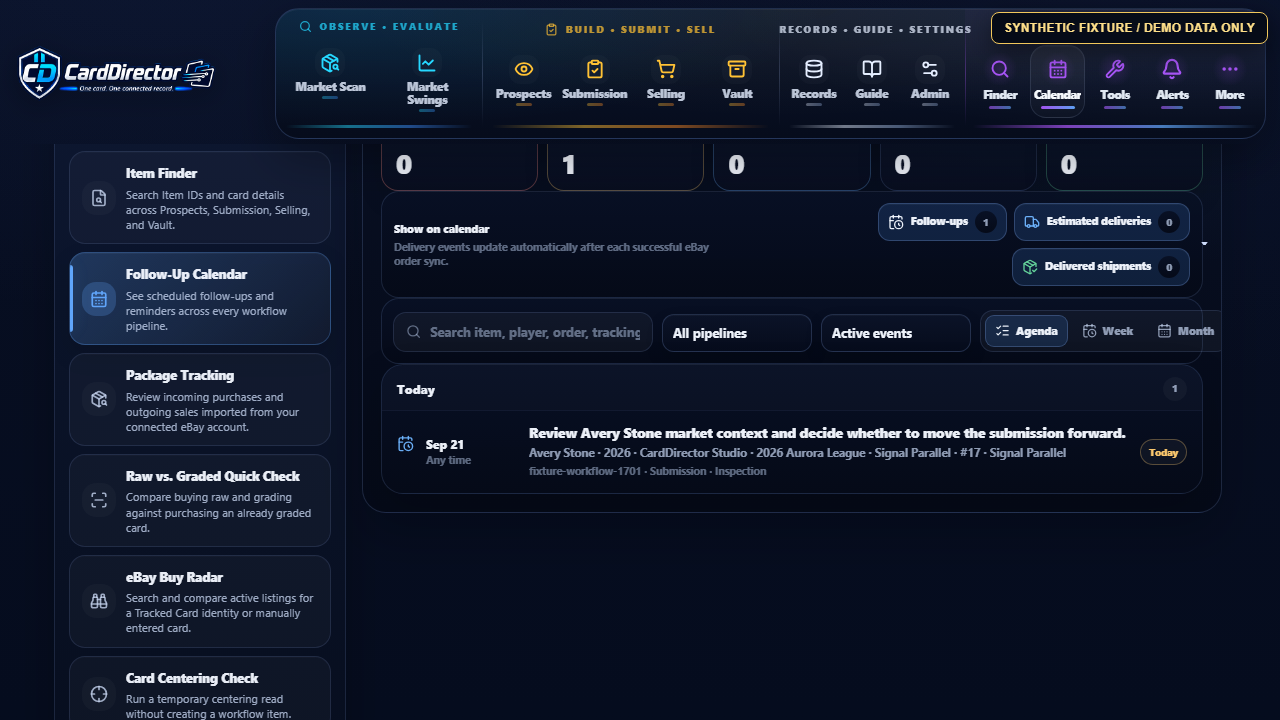Open Records database section
This screenshot has height=720, width=1280.
coord(814,80)
